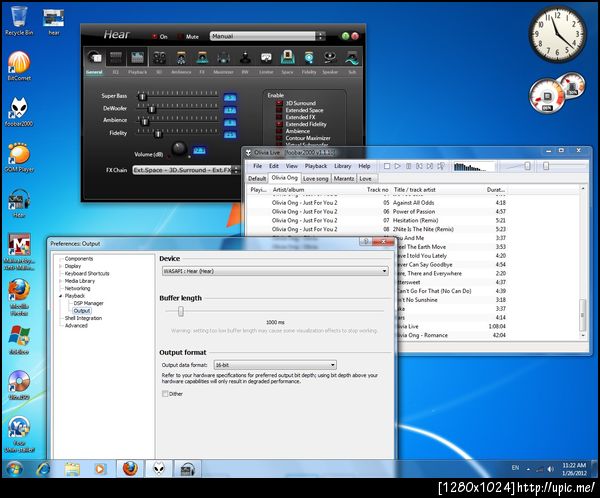
Task: Open the Sub section icon in Hear
Action: [352, 58]
